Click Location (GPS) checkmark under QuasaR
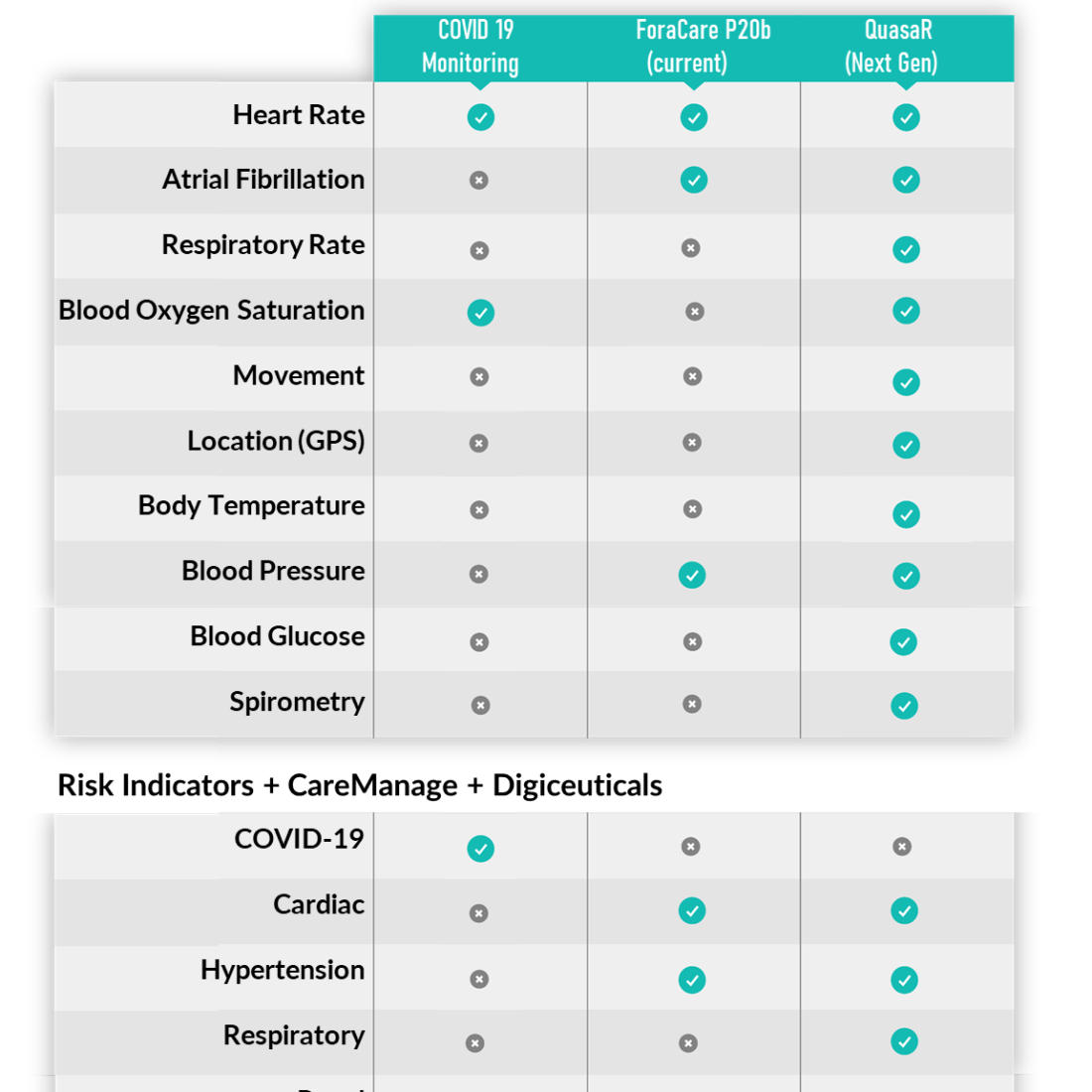 coord(906,445)
